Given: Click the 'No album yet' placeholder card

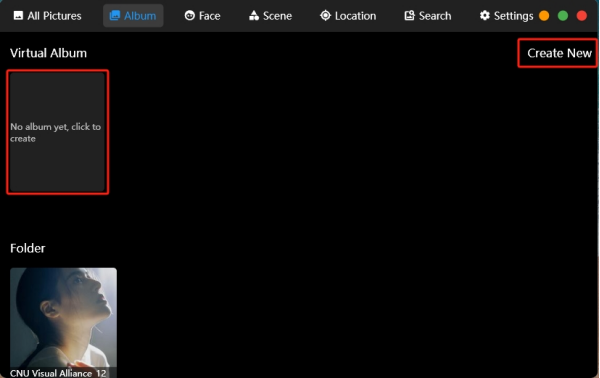Looking at the screenshot, I should click(57, 132).
